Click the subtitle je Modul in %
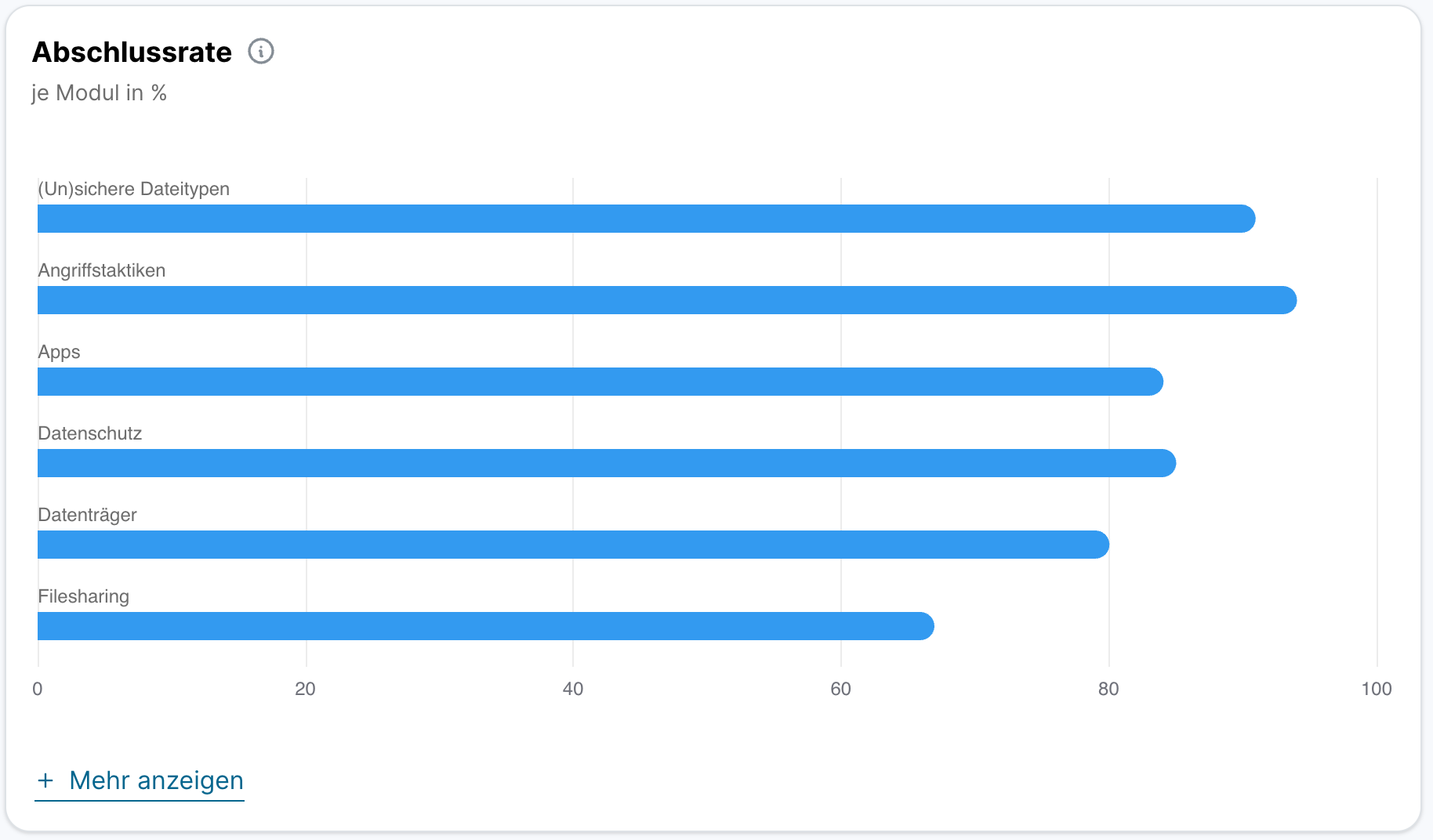Image resolution: width=1433 pixels, height=840 pixels. click(99, 93)
